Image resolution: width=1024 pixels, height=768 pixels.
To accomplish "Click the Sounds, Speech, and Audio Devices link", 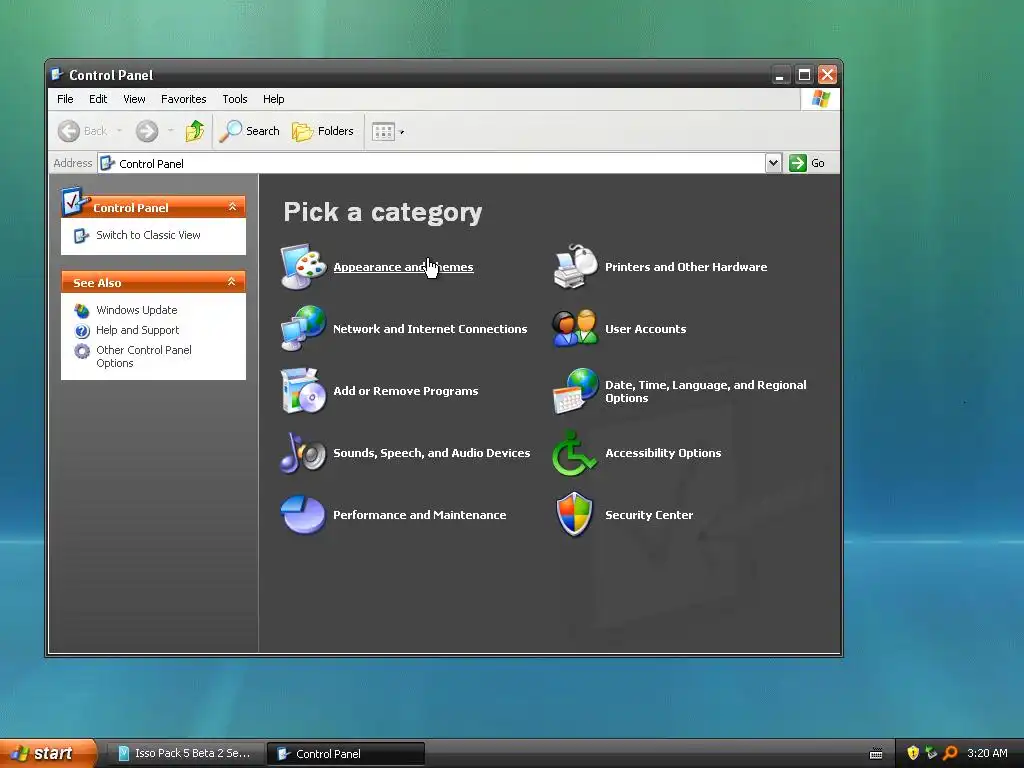I will (432, 453).
